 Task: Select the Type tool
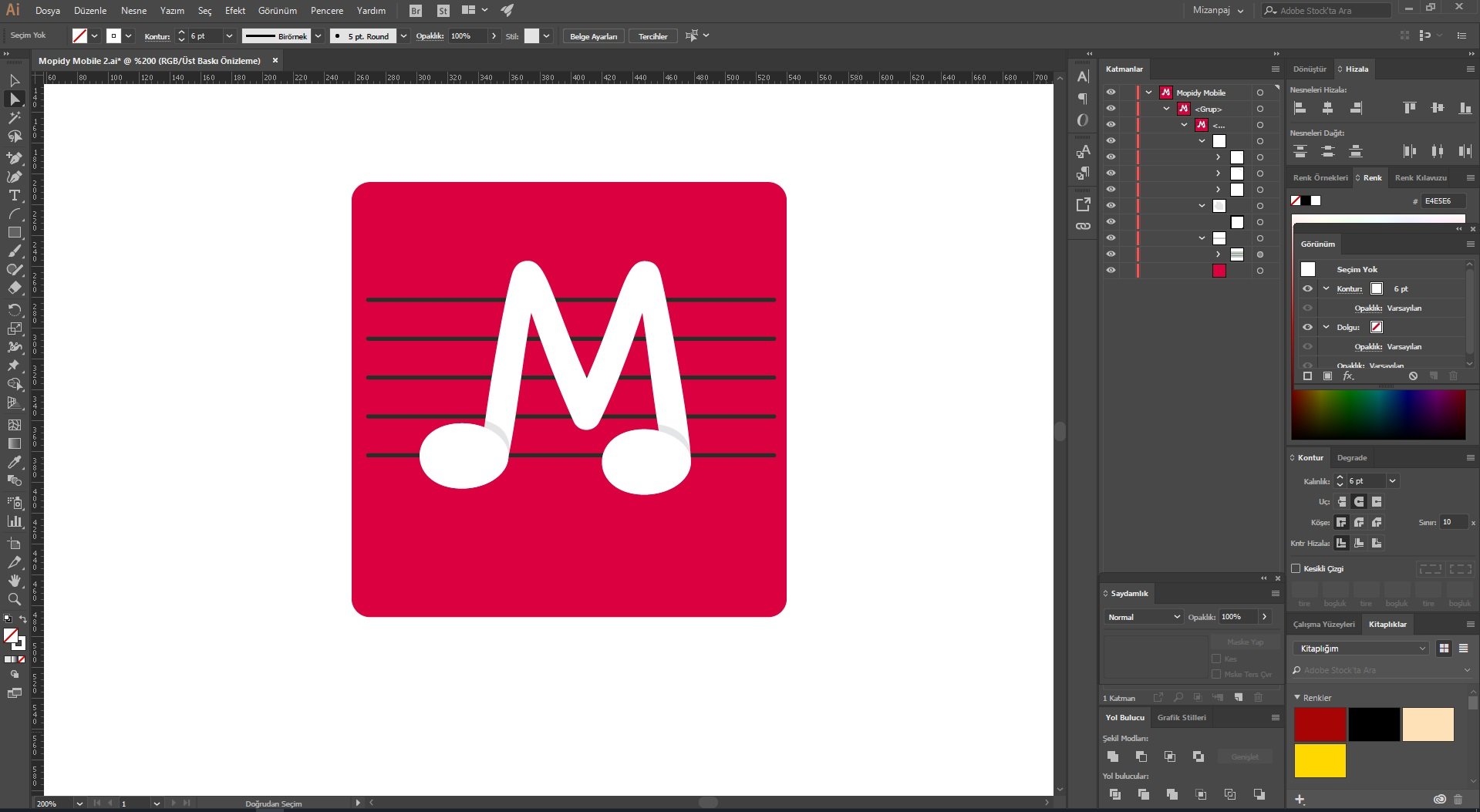(15, 195)
